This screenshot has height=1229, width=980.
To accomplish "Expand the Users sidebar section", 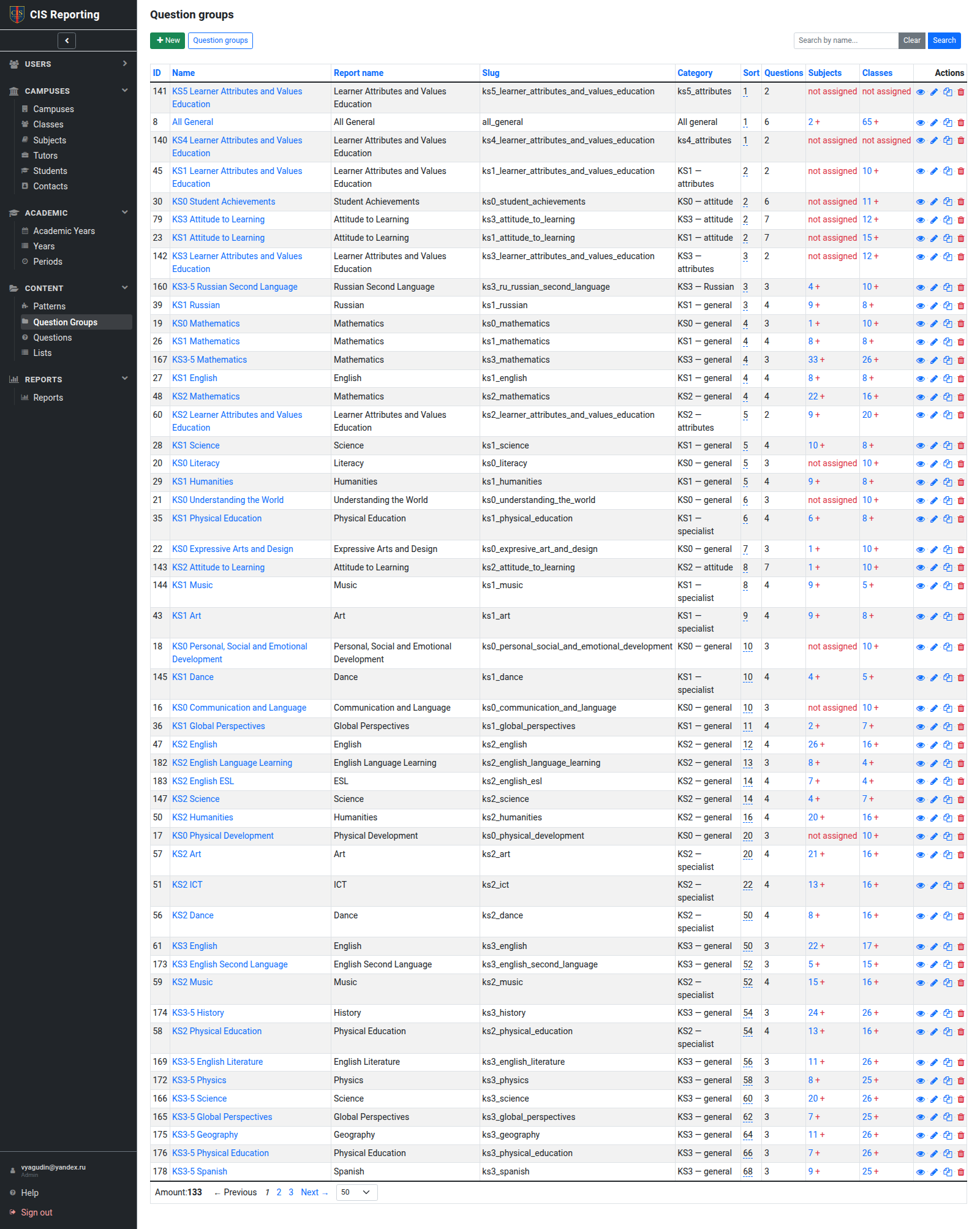I will coord(125,64).
